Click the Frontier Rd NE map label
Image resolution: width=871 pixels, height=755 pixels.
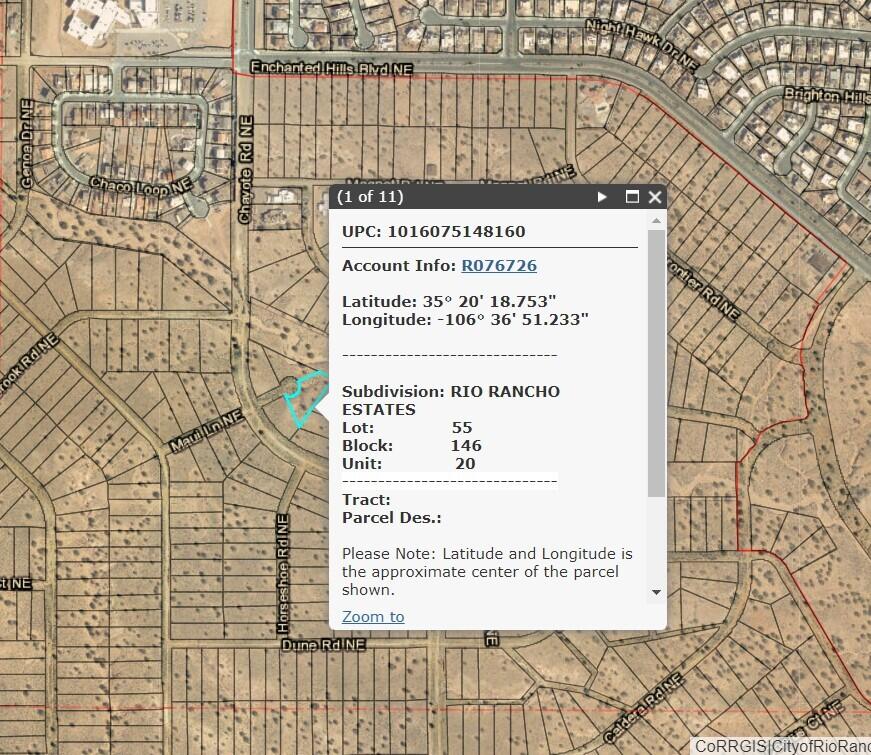tap(703, 290)
